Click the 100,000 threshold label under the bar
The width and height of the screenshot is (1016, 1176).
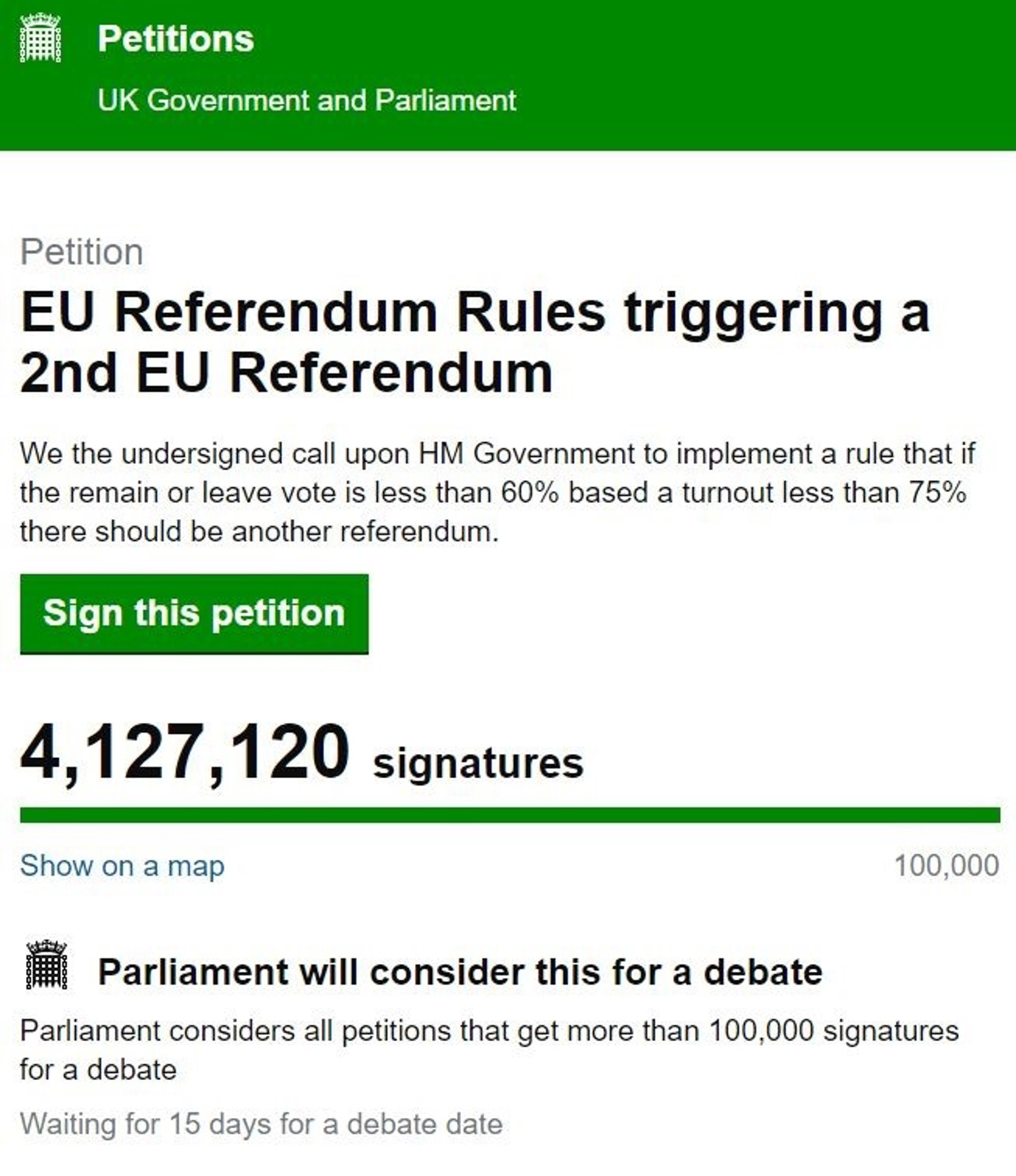[946, 865]
